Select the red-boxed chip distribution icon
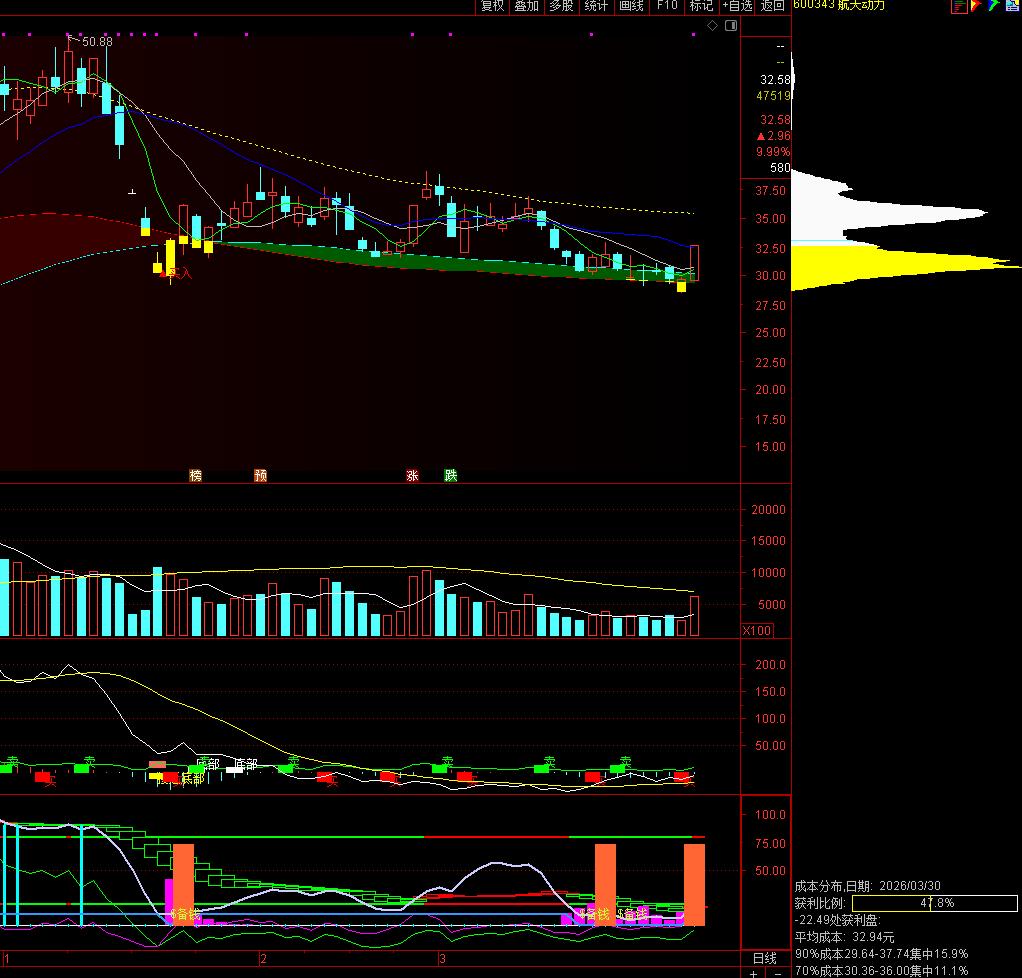Screen dimensions: 1022x978 point(959,6)
